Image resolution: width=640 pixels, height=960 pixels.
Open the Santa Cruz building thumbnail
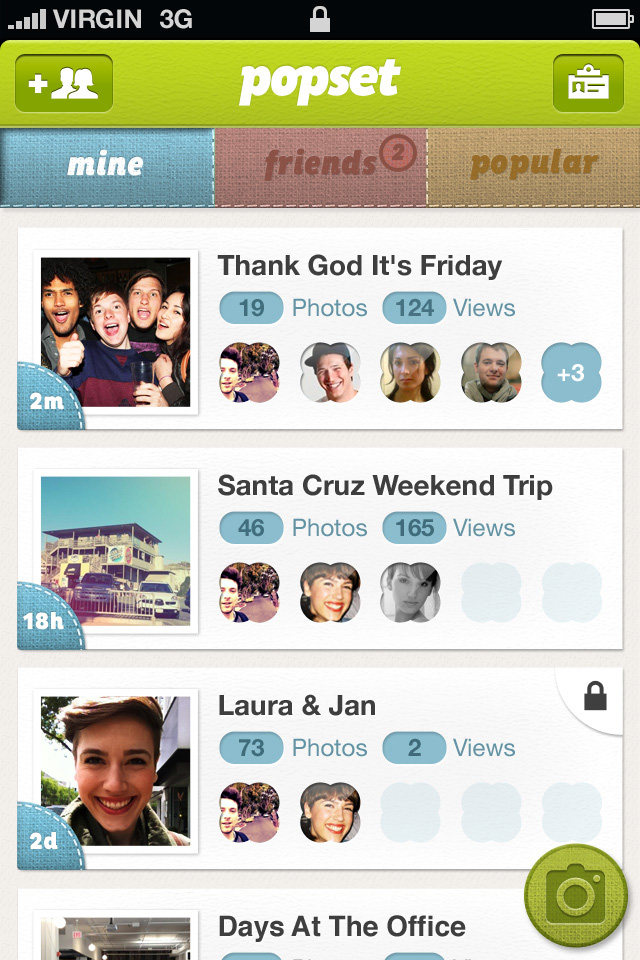(x=115, y=552)
